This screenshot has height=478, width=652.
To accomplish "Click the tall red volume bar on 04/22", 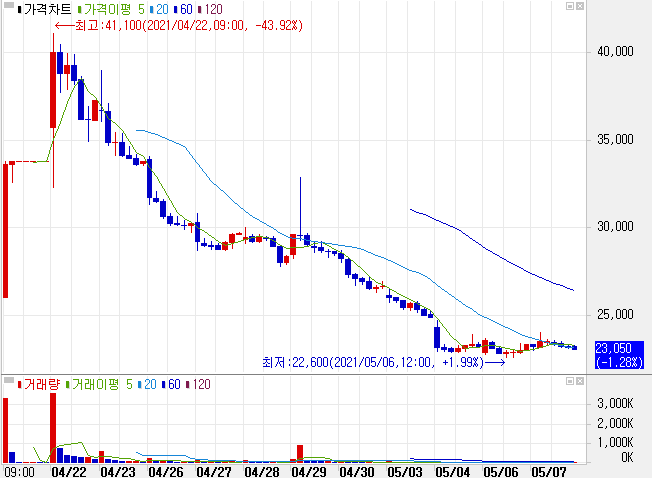I will click(x=53, y=428).
